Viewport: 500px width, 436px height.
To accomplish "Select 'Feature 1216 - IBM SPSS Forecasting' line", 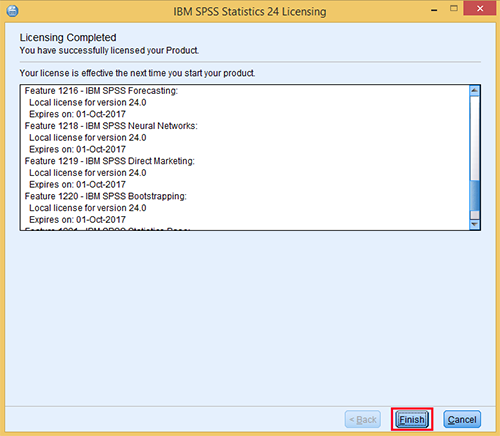I will coord(101,91).
